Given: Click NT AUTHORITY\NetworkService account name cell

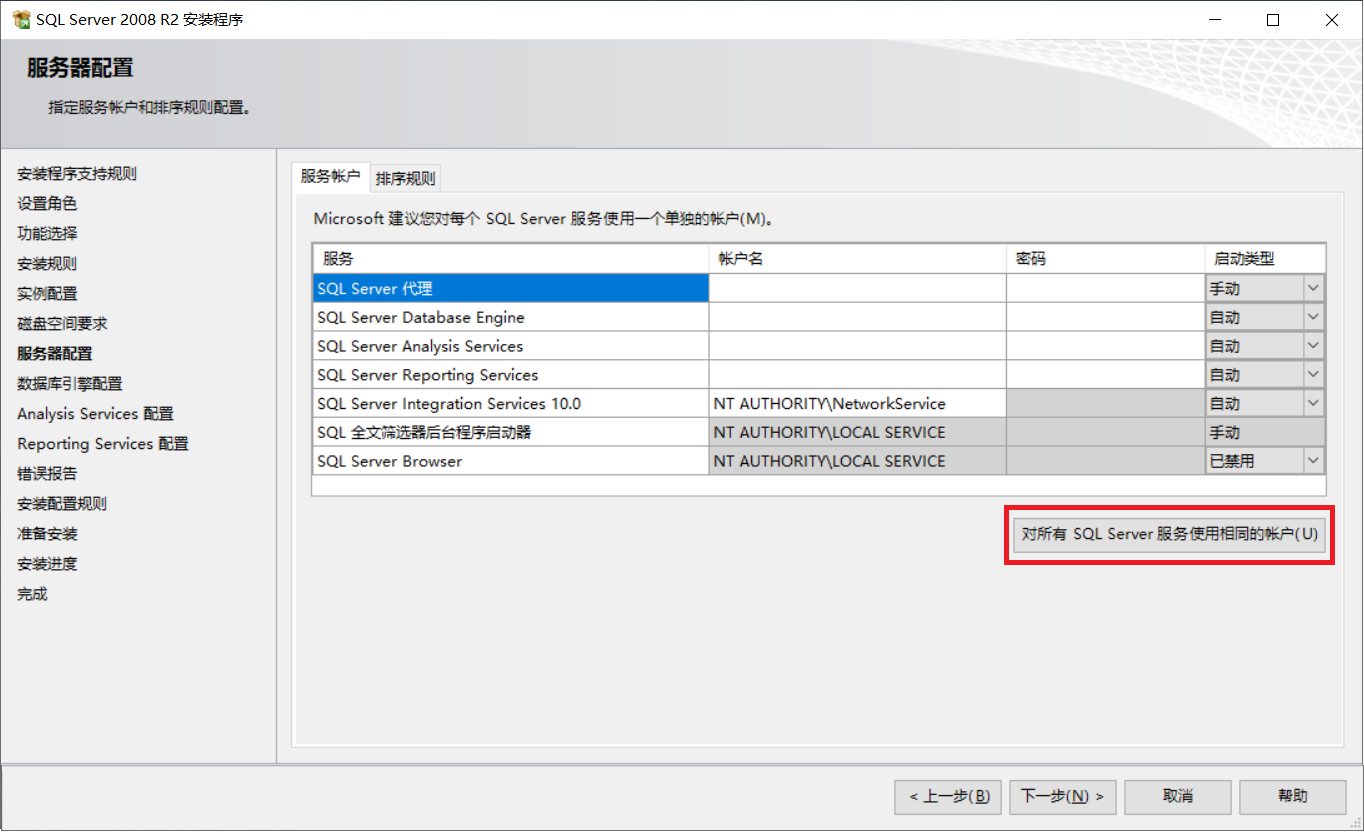Looking at the screenshot, I should point(858,404).
